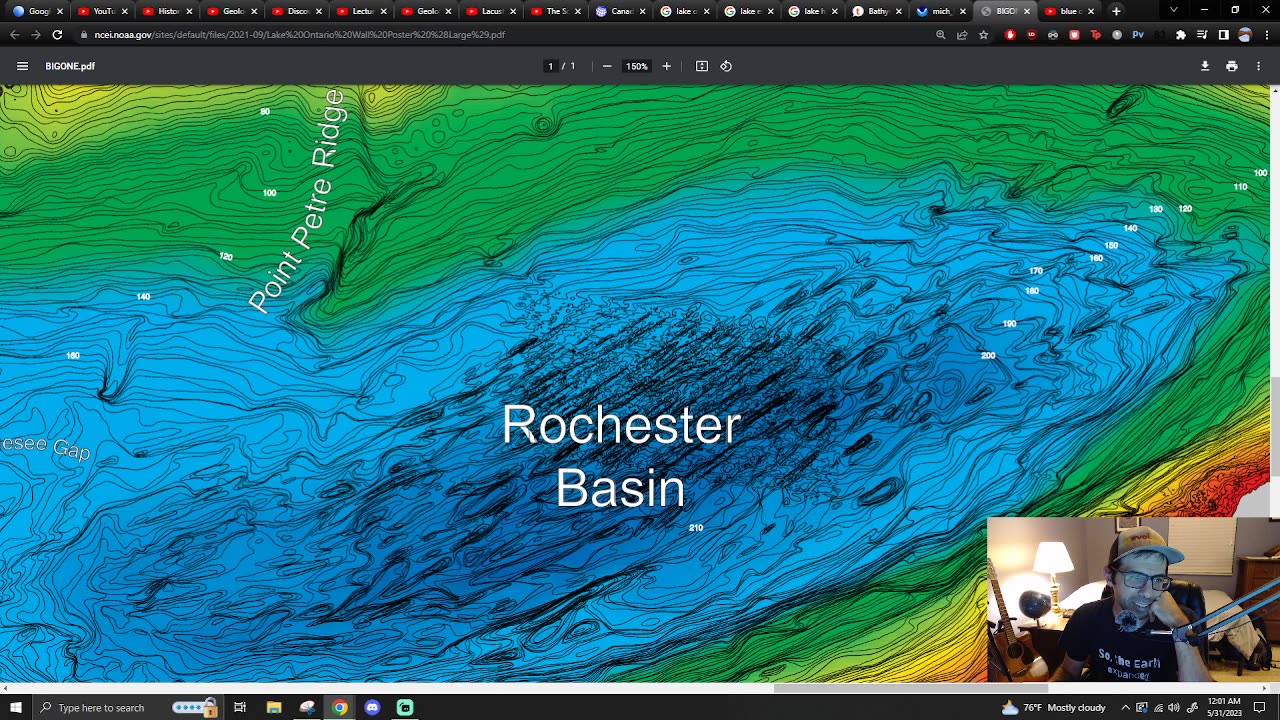This screenshot has width=1280, height=720.
Task: Open File Explorer from the taskbar
Action: click(x=274, y=708)
